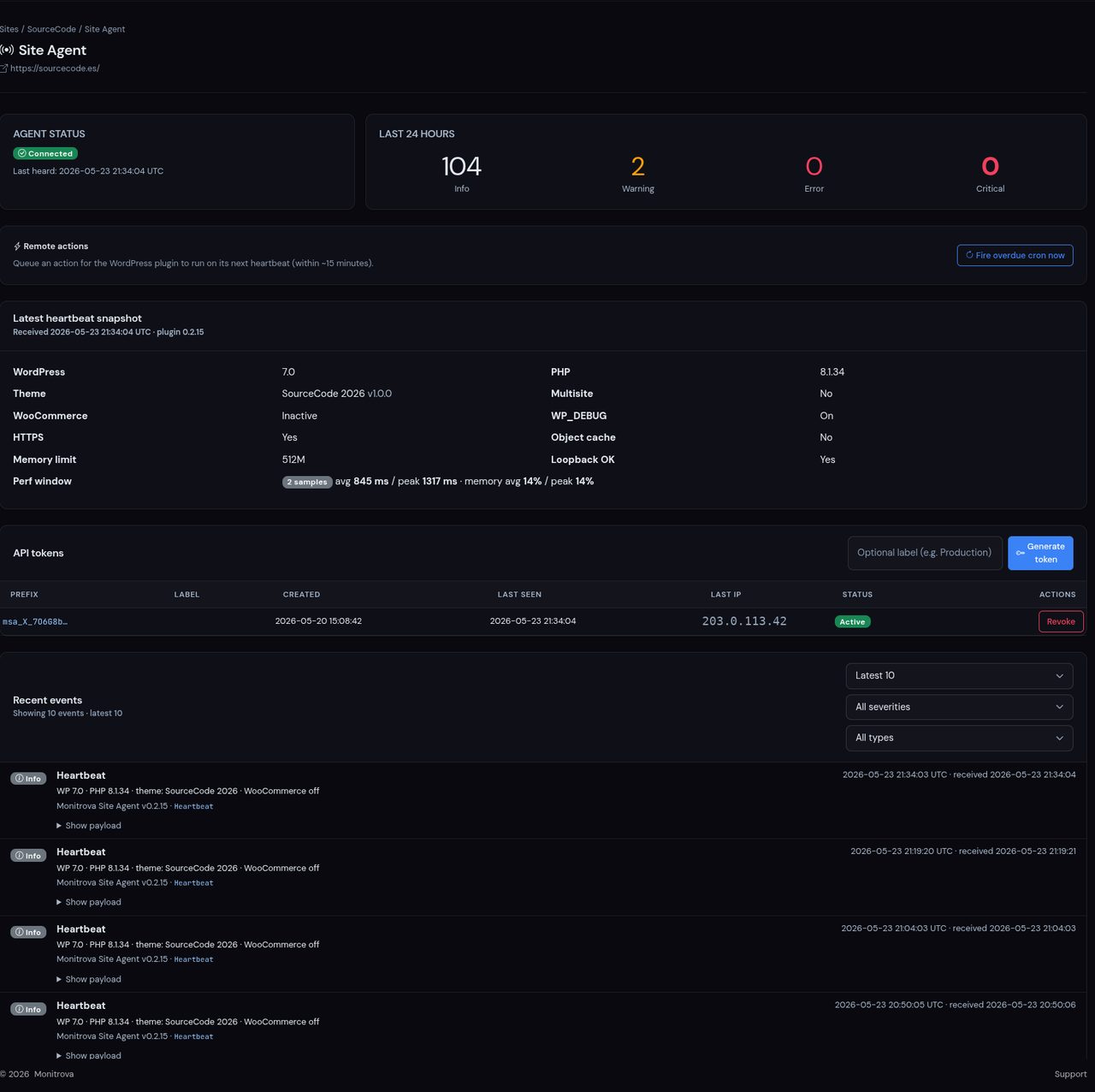
Task: Click the LAST SEEN column header
Action: [519, 595]
